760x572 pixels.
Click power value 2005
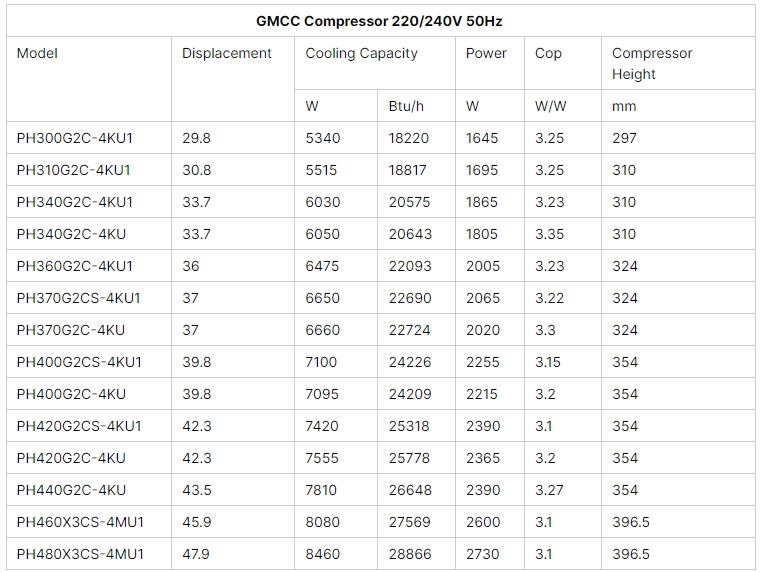(x=483, y=266)
